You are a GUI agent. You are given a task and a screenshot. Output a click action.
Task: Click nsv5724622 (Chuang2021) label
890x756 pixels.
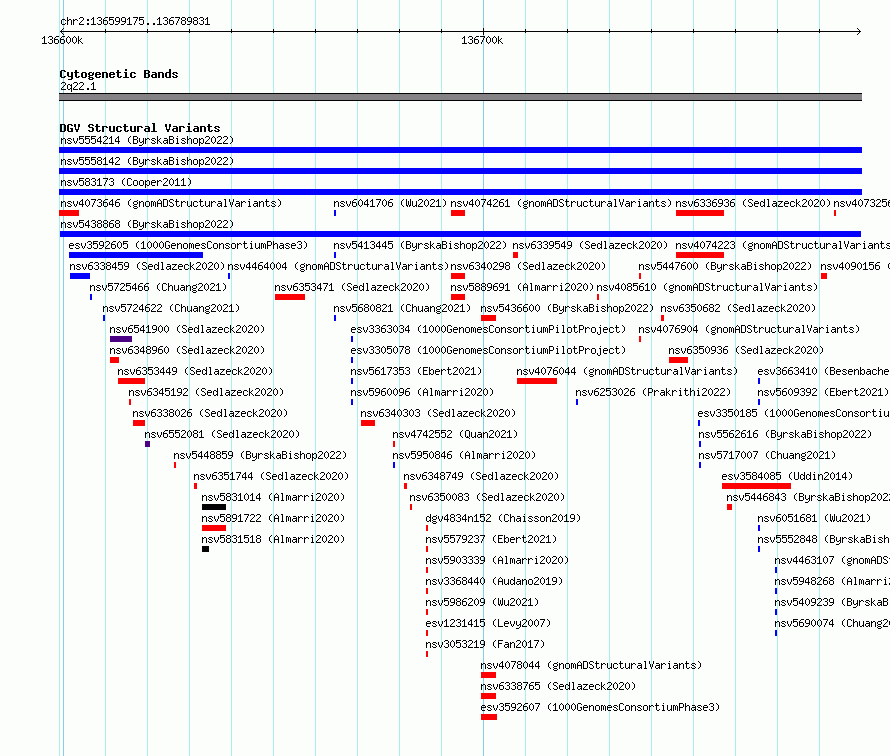tap(171, 308)
